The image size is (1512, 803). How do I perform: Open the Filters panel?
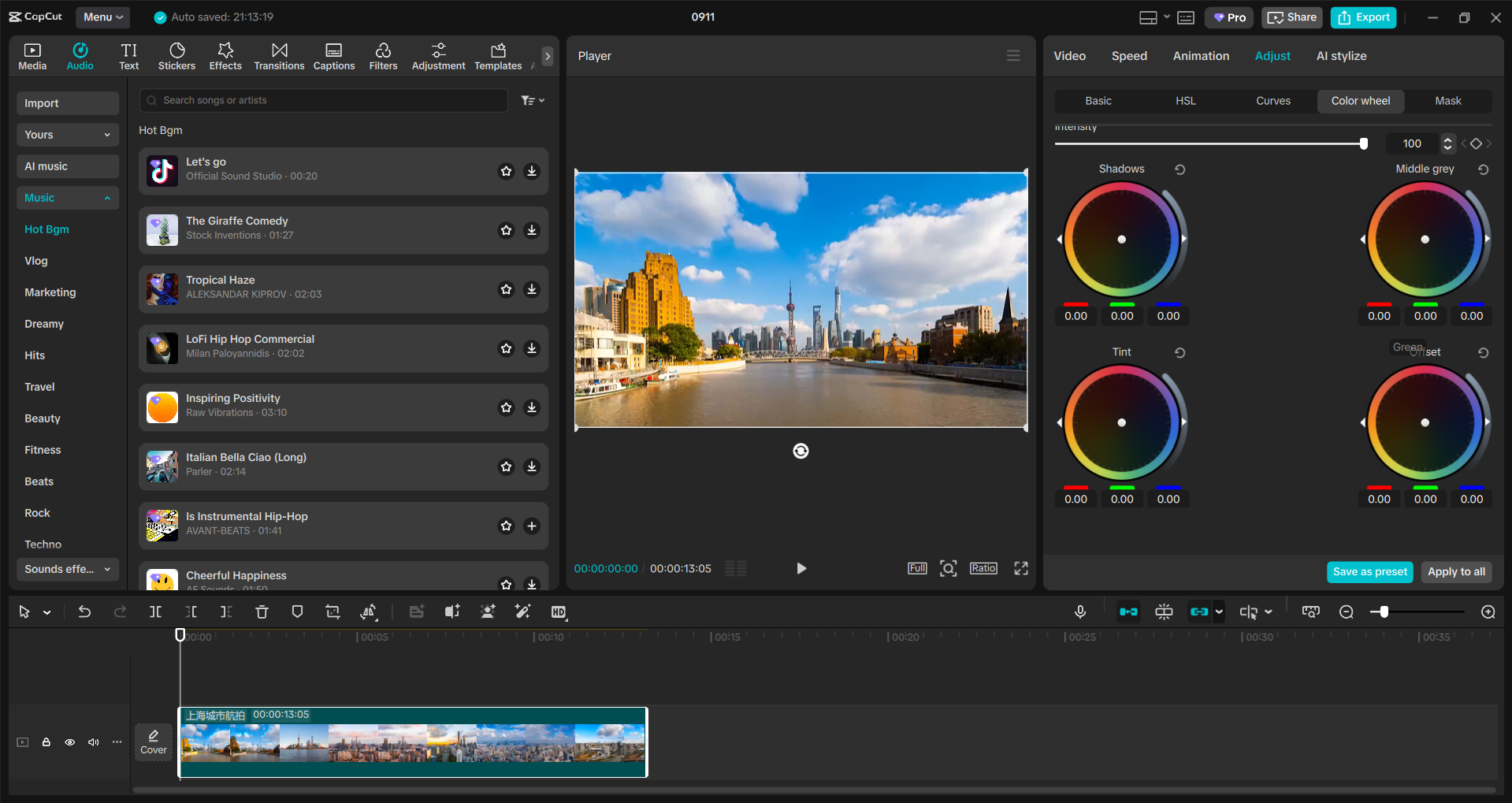tap(383, 55)
